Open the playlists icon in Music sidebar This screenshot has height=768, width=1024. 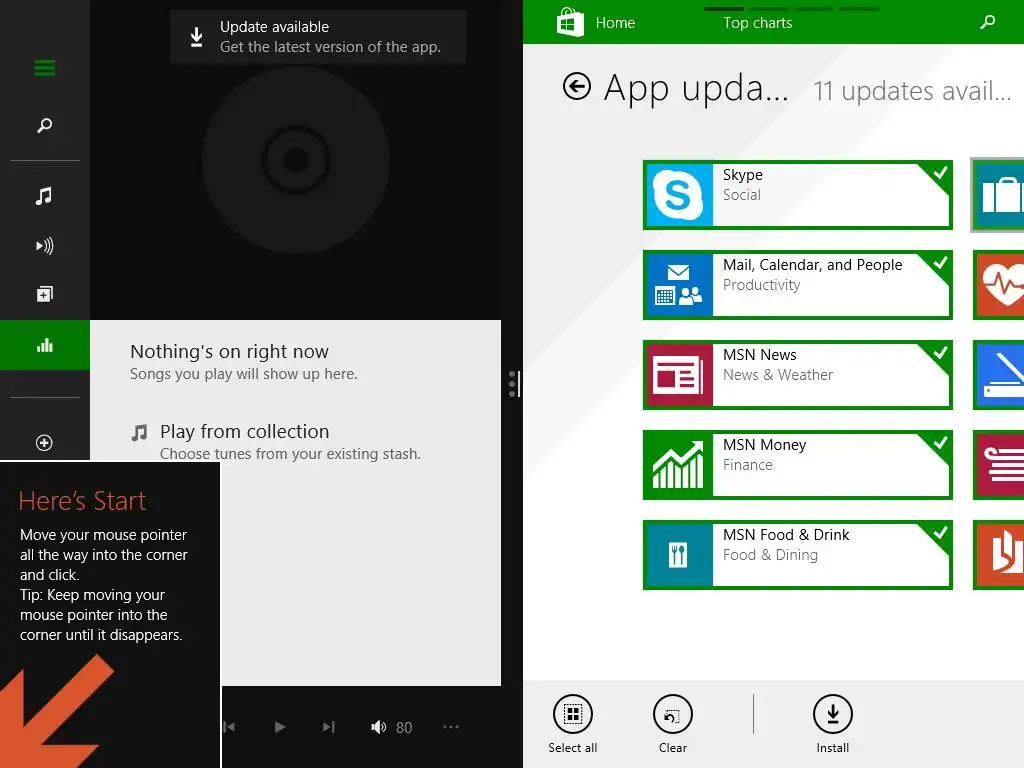click(44, 294)
